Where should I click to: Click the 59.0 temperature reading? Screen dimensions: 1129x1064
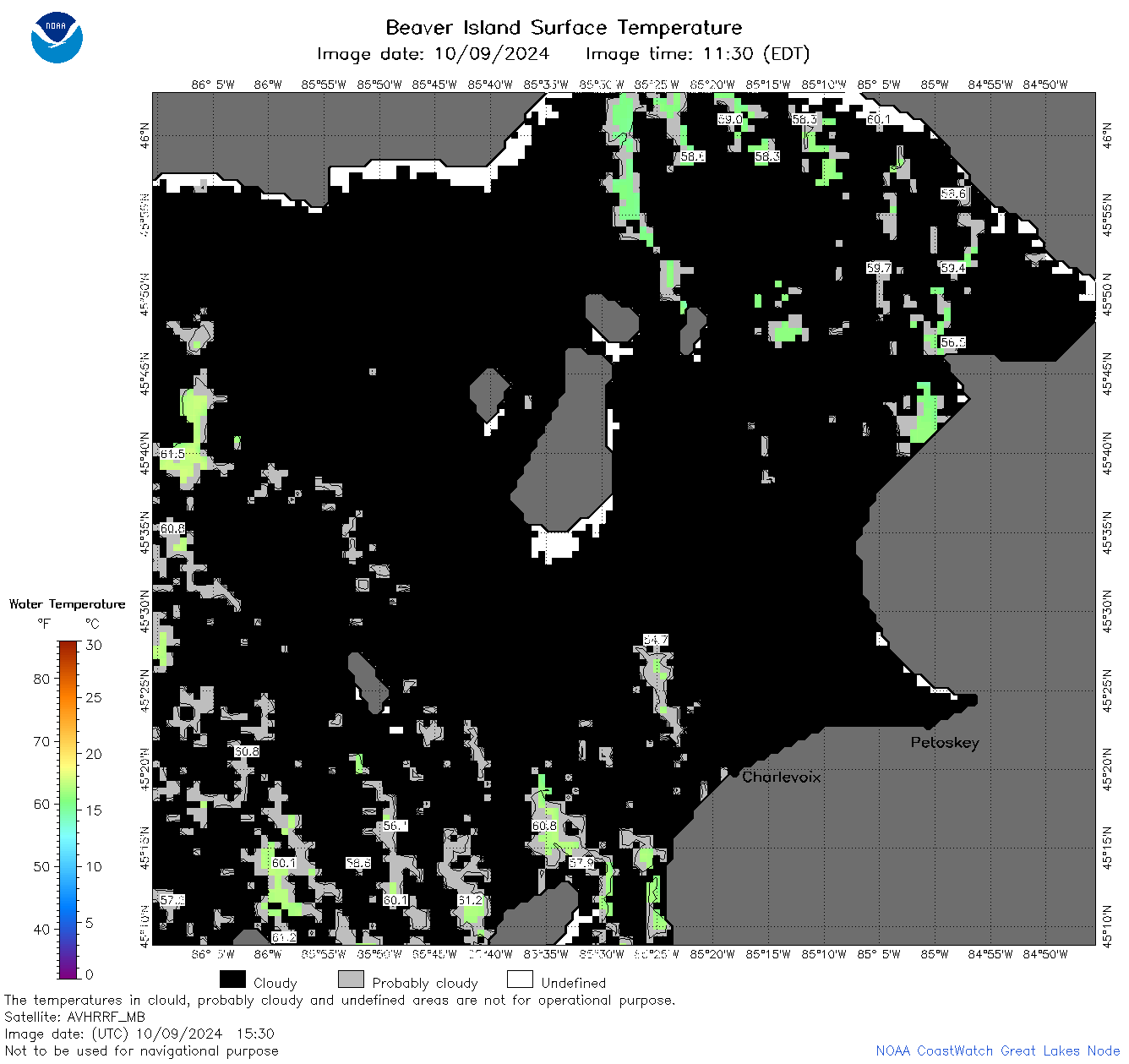(x=730, y=119)
